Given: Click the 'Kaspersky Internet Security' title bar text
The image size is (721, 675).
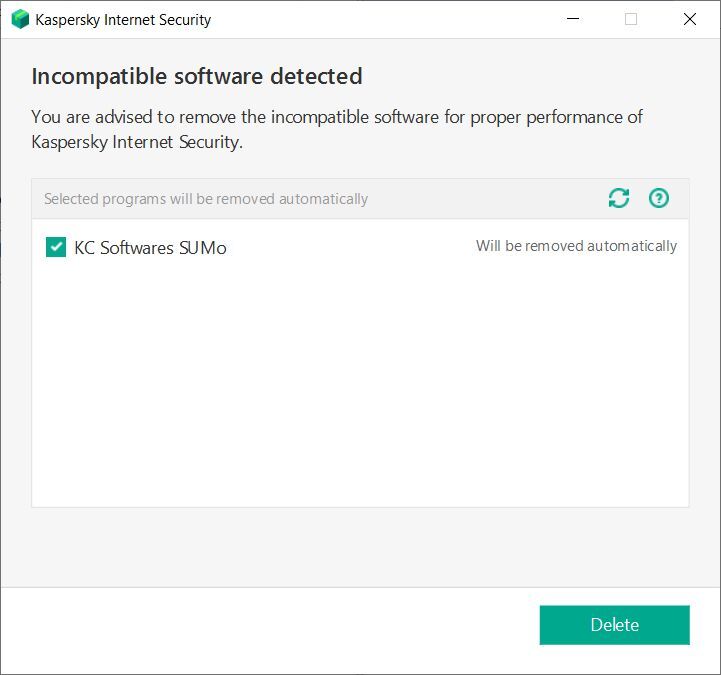Looking at the screenshot, I should pyautogui.click(x=123, y=20).
